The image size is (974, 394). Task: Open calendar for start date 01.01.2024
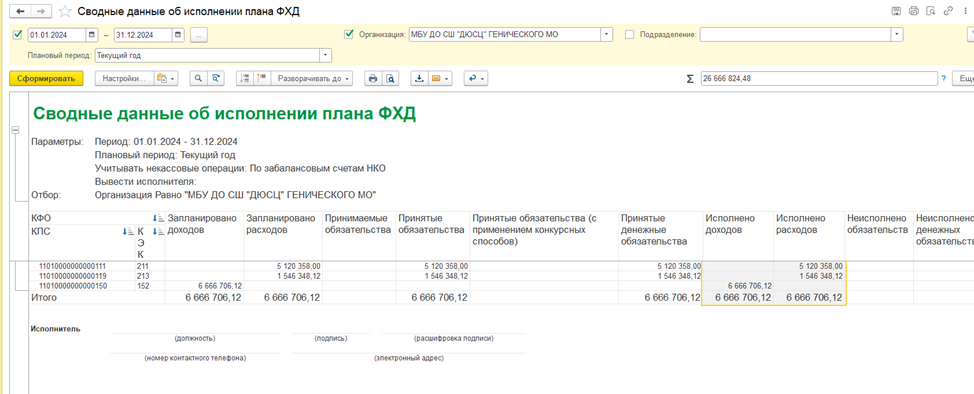93,35
